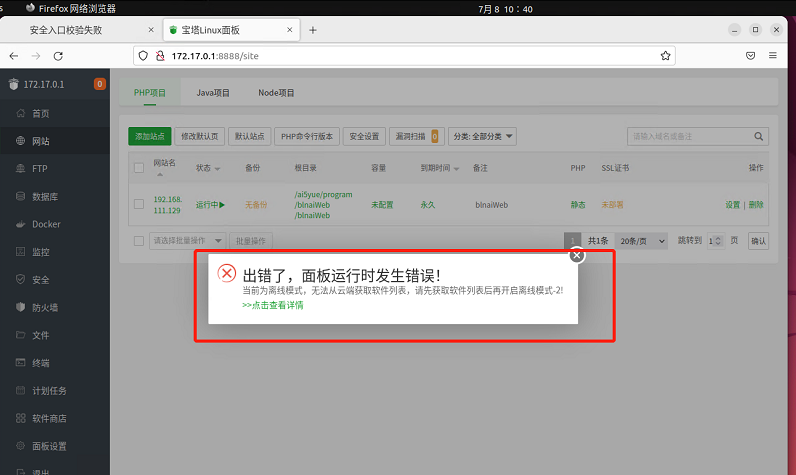Switch to the PHP项目 tab

click(x=150, y=93)
